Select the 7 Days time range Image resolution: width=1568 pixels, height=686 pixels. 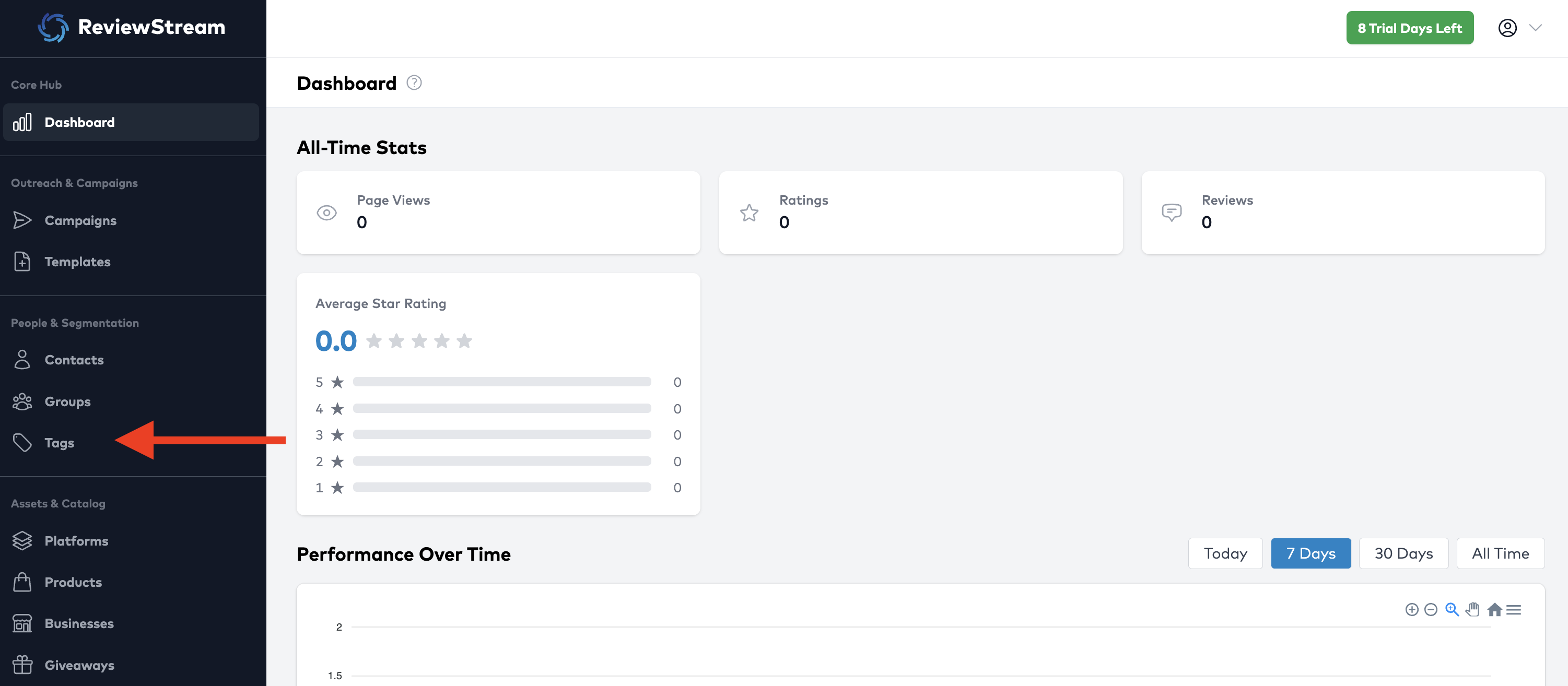pyautogui.click(x=1310, y=553)
